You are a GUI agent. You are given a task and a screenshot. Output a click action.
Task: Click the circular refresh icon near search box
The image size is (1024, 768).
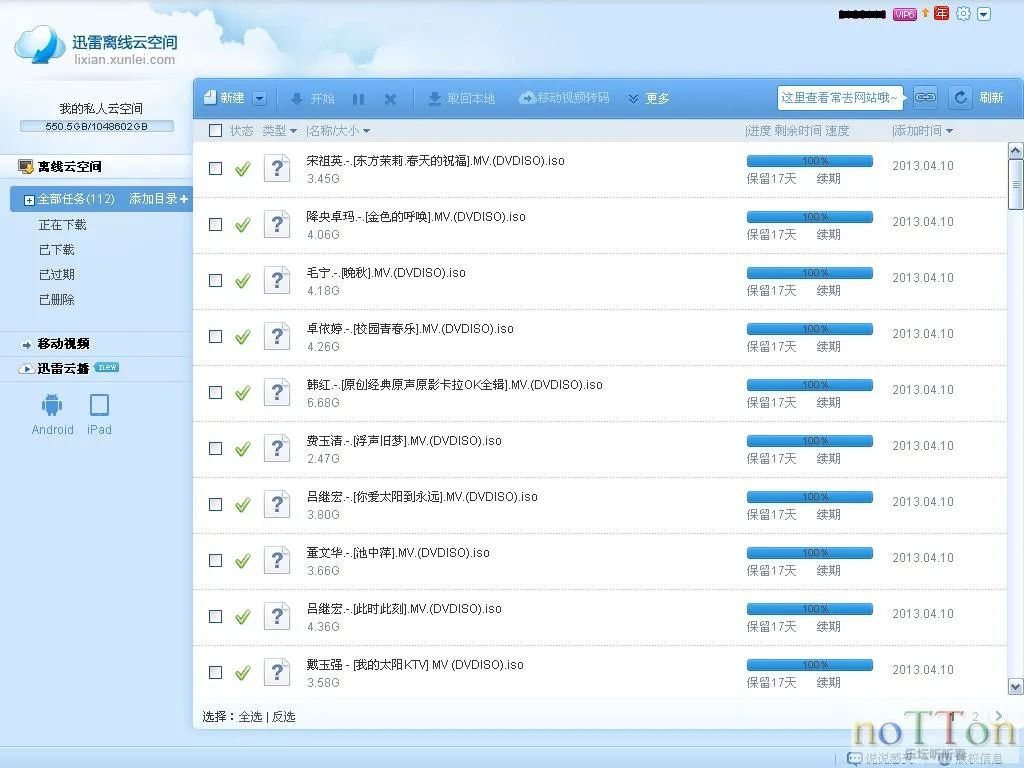click(959, 97)
